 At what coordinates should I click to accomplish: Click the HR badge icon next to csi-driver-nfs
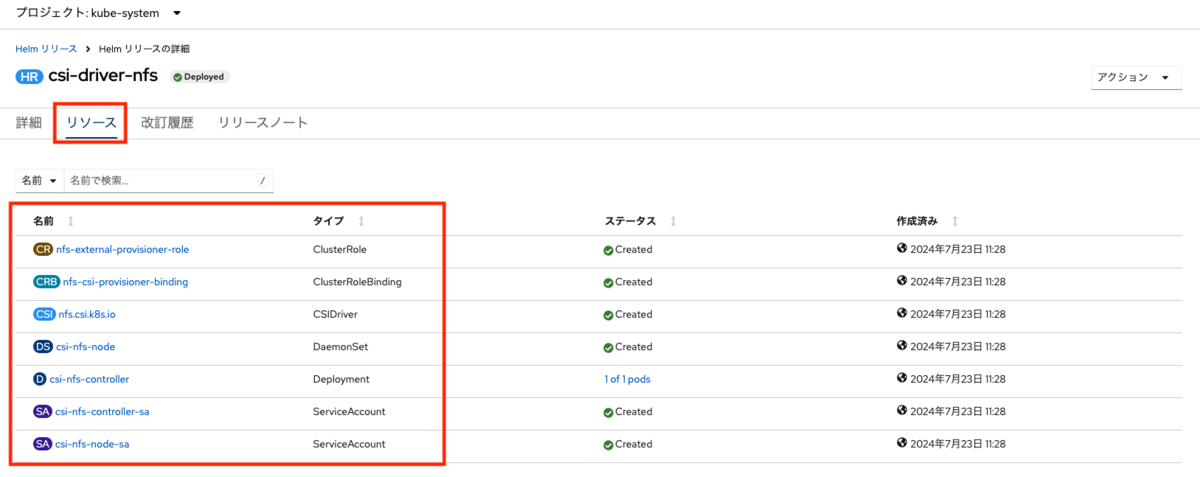pos(30,76)
